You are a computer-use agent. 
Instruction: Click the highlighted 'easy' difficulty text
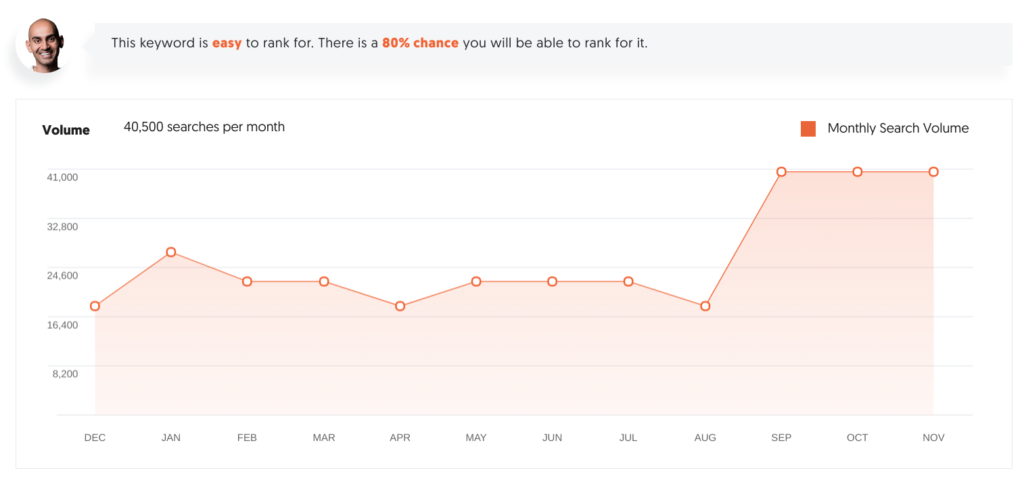pyautogui.click(x=227, y=44)
